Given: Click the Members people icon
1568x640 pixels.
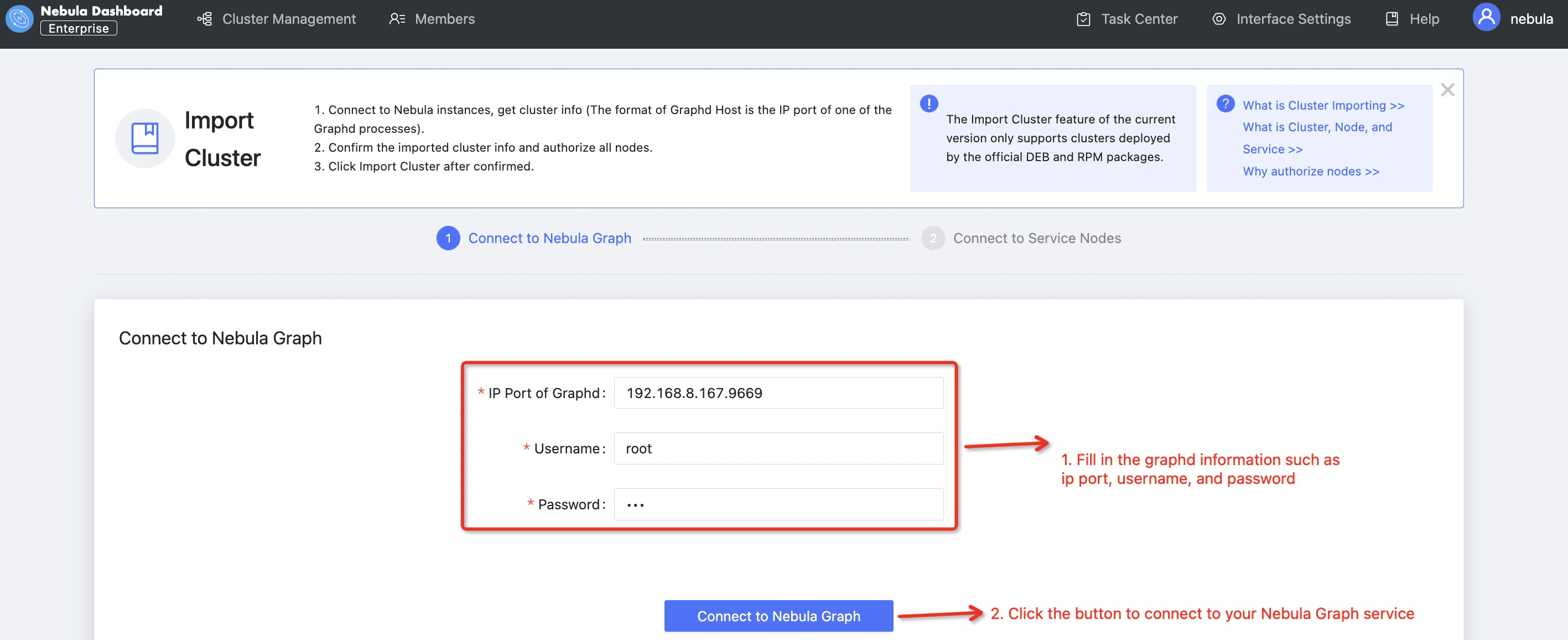Looking at the screenshot, I should (396, 19).
